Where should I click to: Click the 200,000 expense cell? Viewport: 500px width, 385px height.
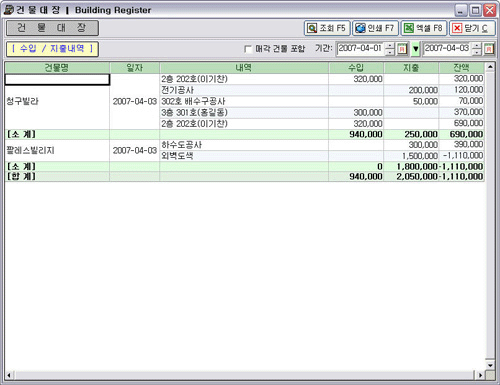pos(411,90)
